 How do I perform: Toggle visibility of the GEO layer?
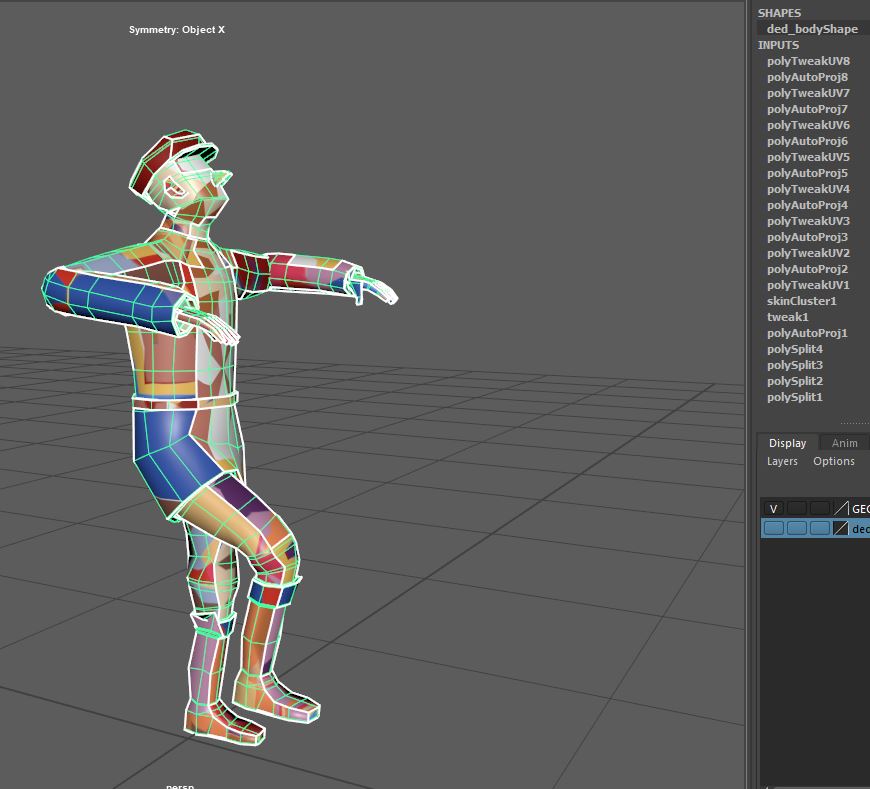click(x=773, y=509)
